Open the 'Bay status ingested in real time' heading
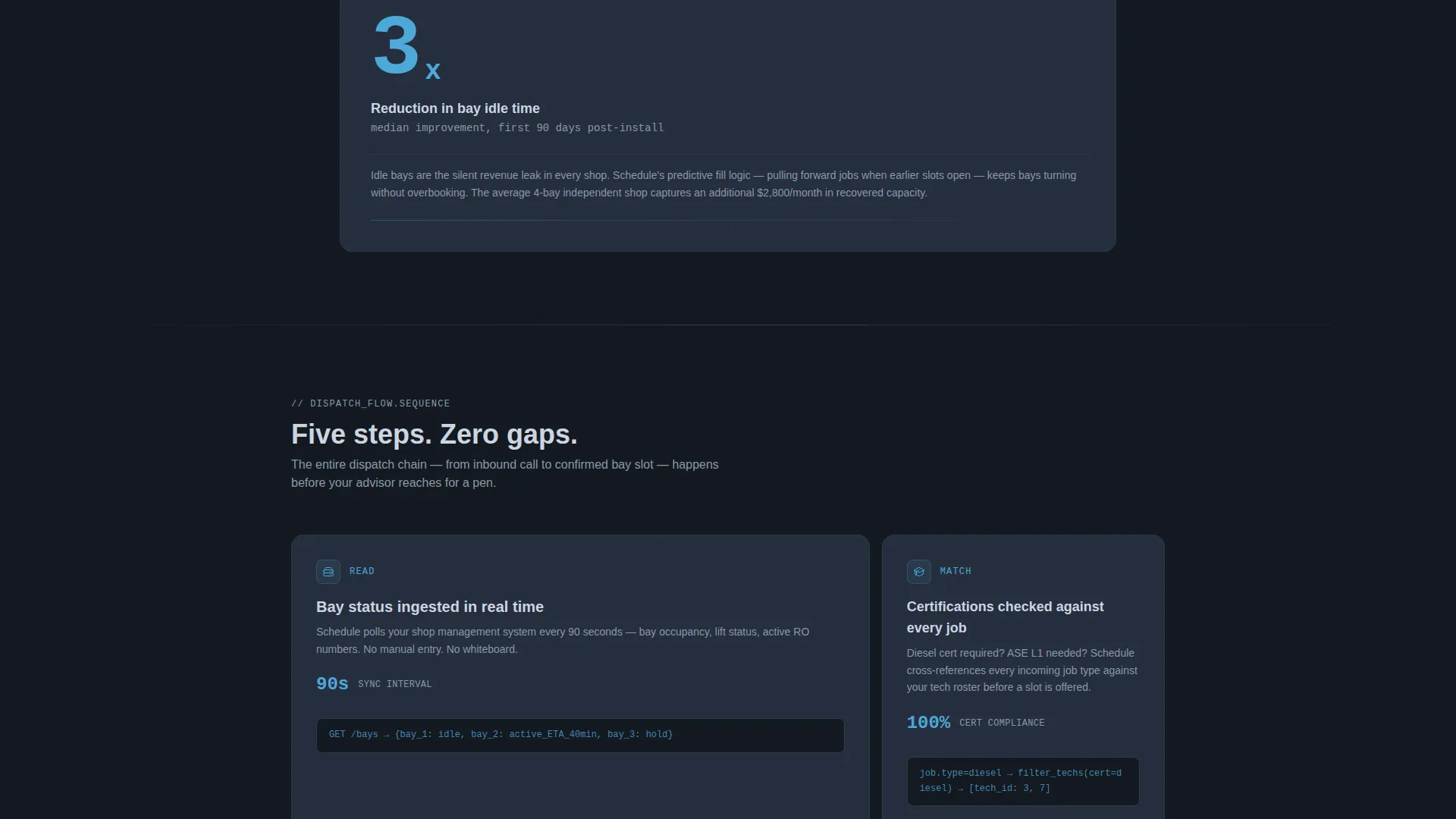Viewport: 1456px width, 819px height. pyautogui.click(x=430, y=607)
